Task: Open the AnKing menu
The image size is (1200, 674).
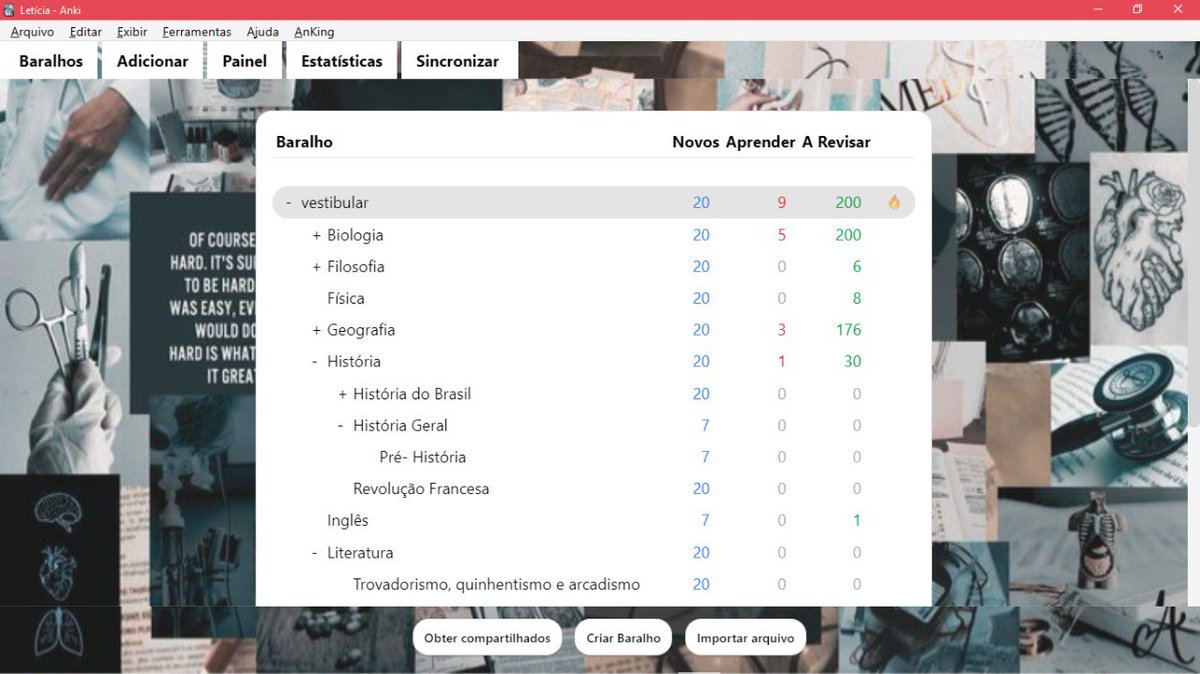Action: click(314, 32)
